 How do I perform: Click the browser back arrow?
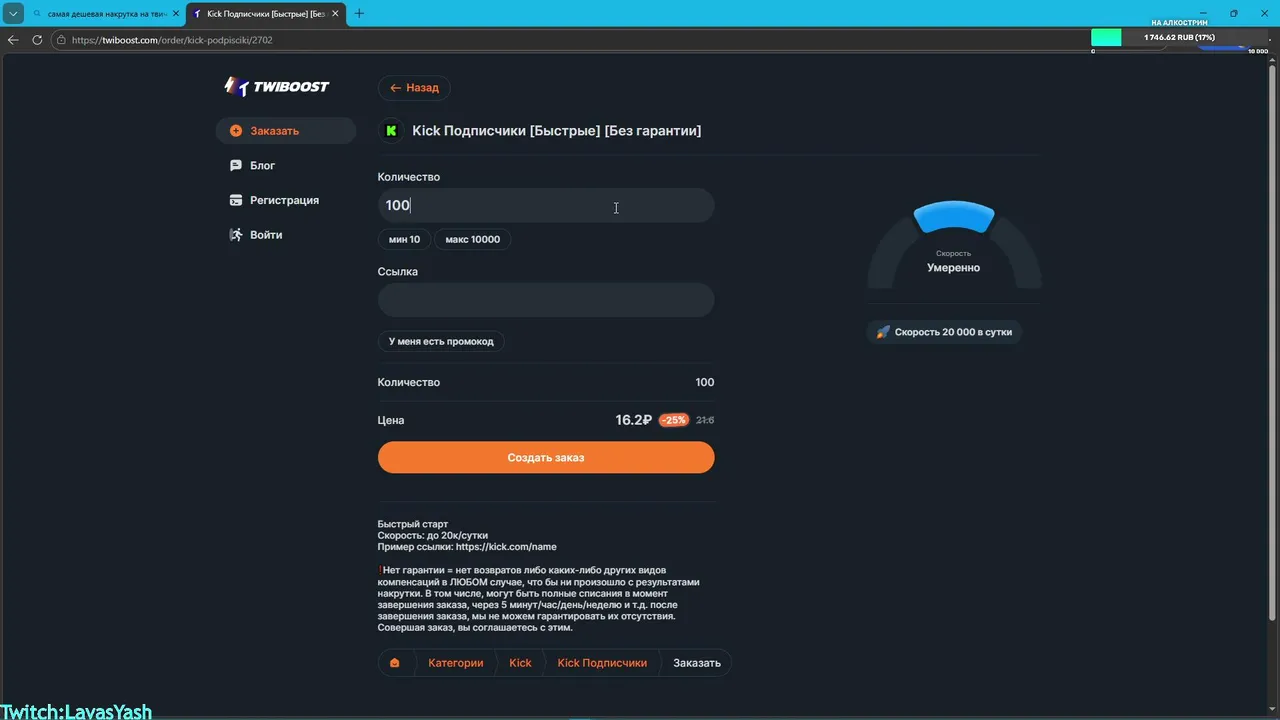[13, 40]
